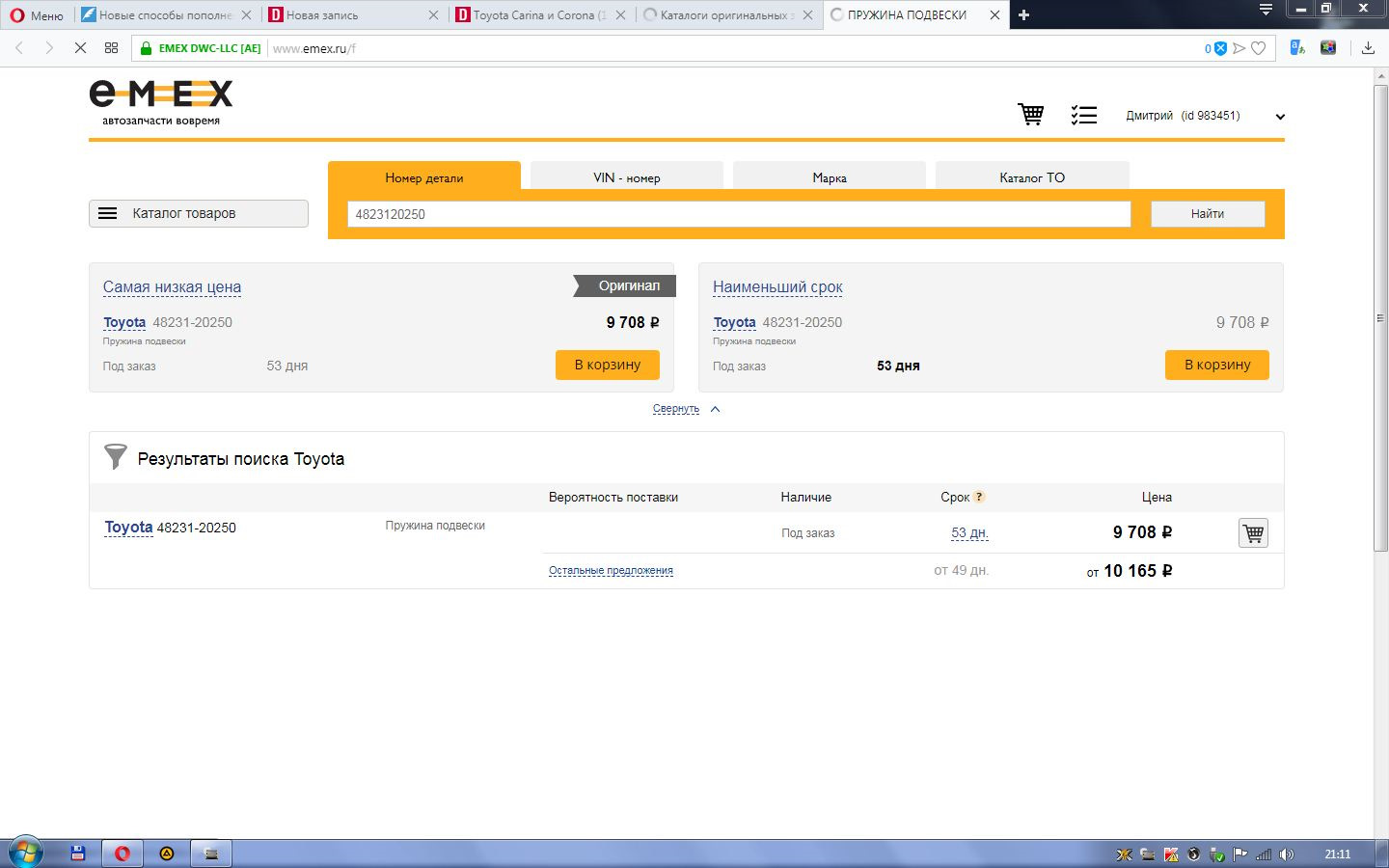Image resolution: width=1389 pixels, height=868 pixels.
Task: Open the colorful star extension icon
Action: tap(1328, 47)
